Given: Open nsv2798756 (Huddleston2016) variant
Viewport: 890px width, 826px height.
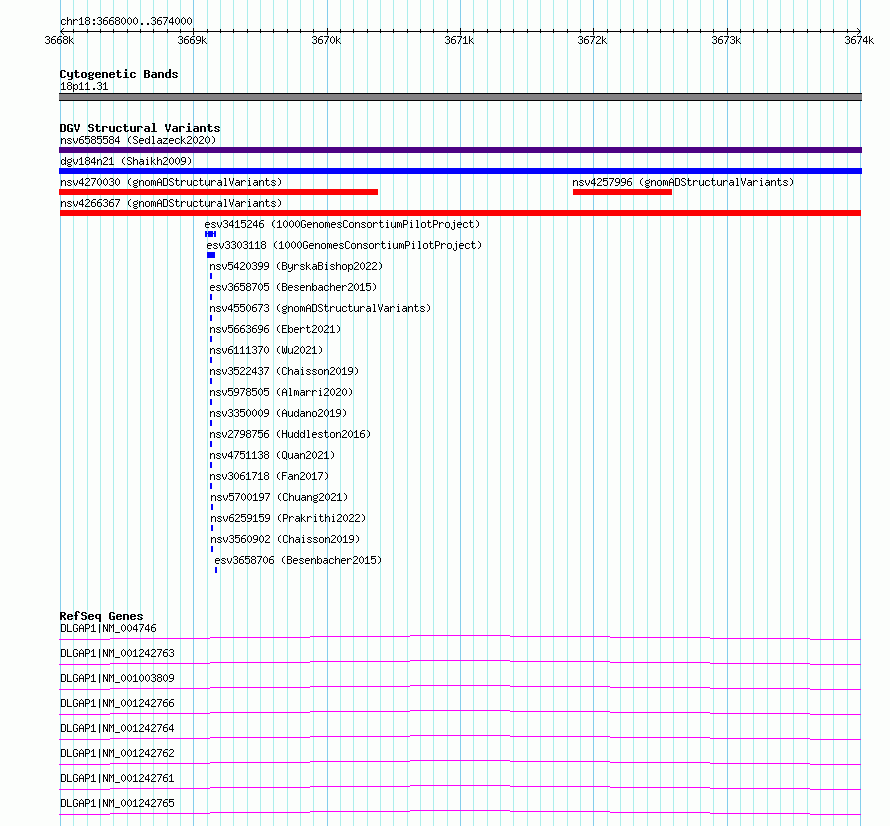Looking at the screenshot, I should (x=290, y=434).
